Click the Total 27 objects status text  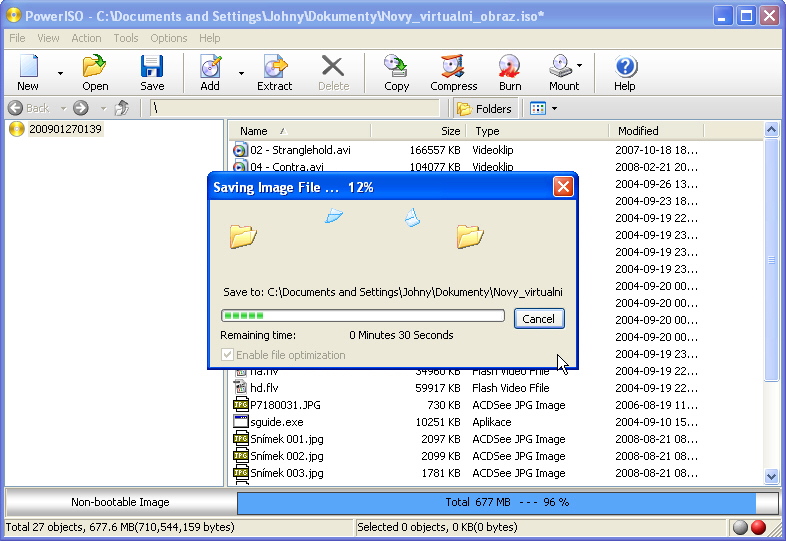tap(120, 527)
